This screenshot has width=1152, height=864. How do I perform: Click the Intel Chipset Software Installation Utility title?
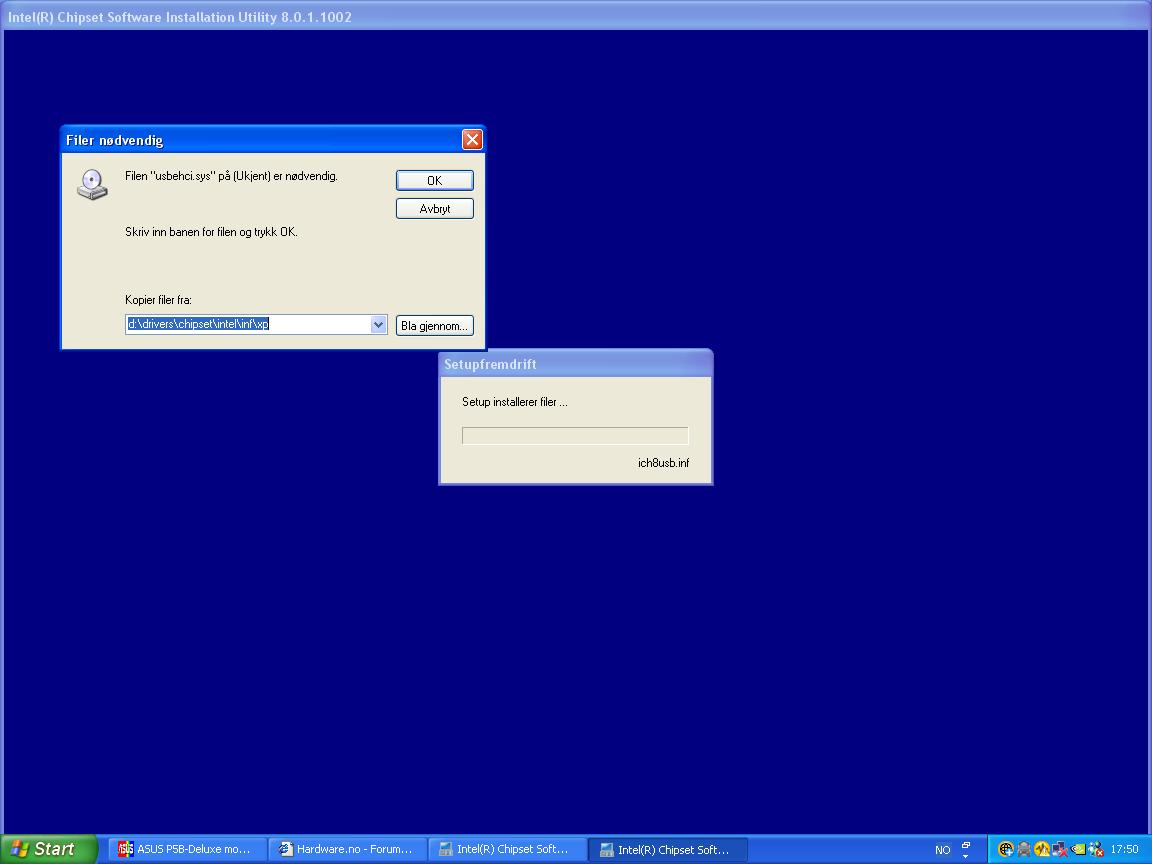(x=180, y=16)
